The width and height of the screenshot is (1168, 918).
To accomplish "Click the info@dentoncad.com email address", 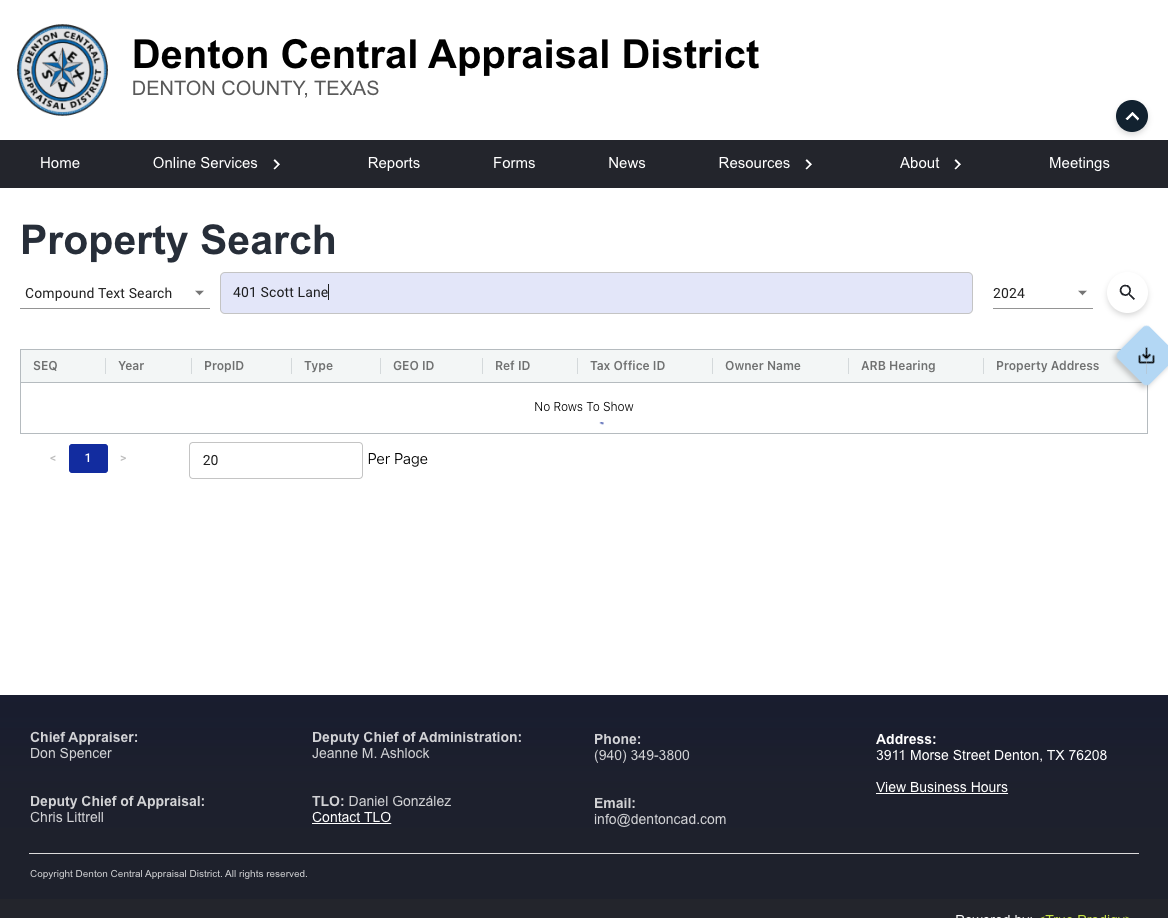I will click(x=660, y=820).
